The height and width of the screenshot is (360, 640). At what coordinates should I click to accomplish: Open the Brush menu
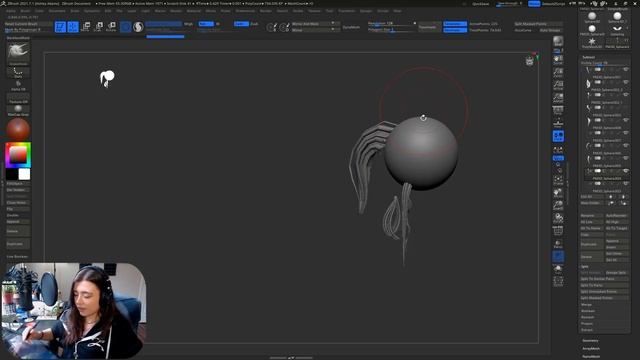pos(25,11)
